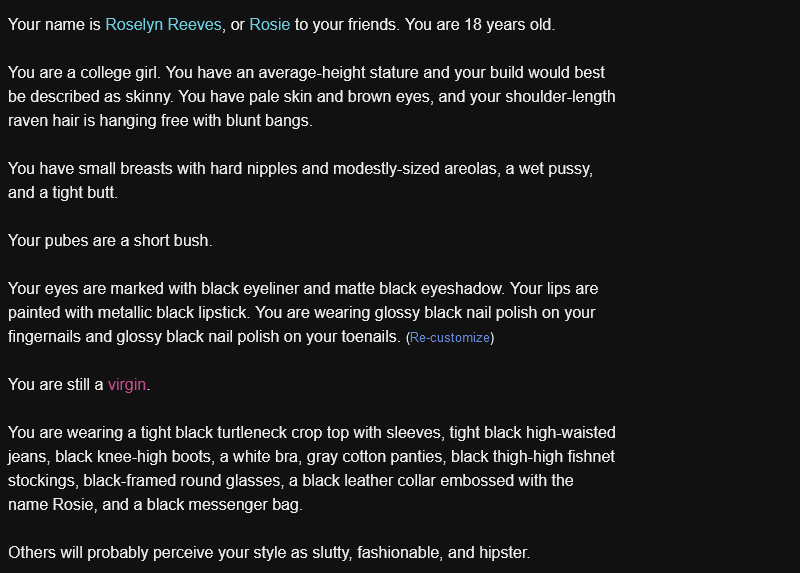Screen dimensions: 800x573
Task: Click the phrase 'black messenger bag'
Action: tap(222, 505)
